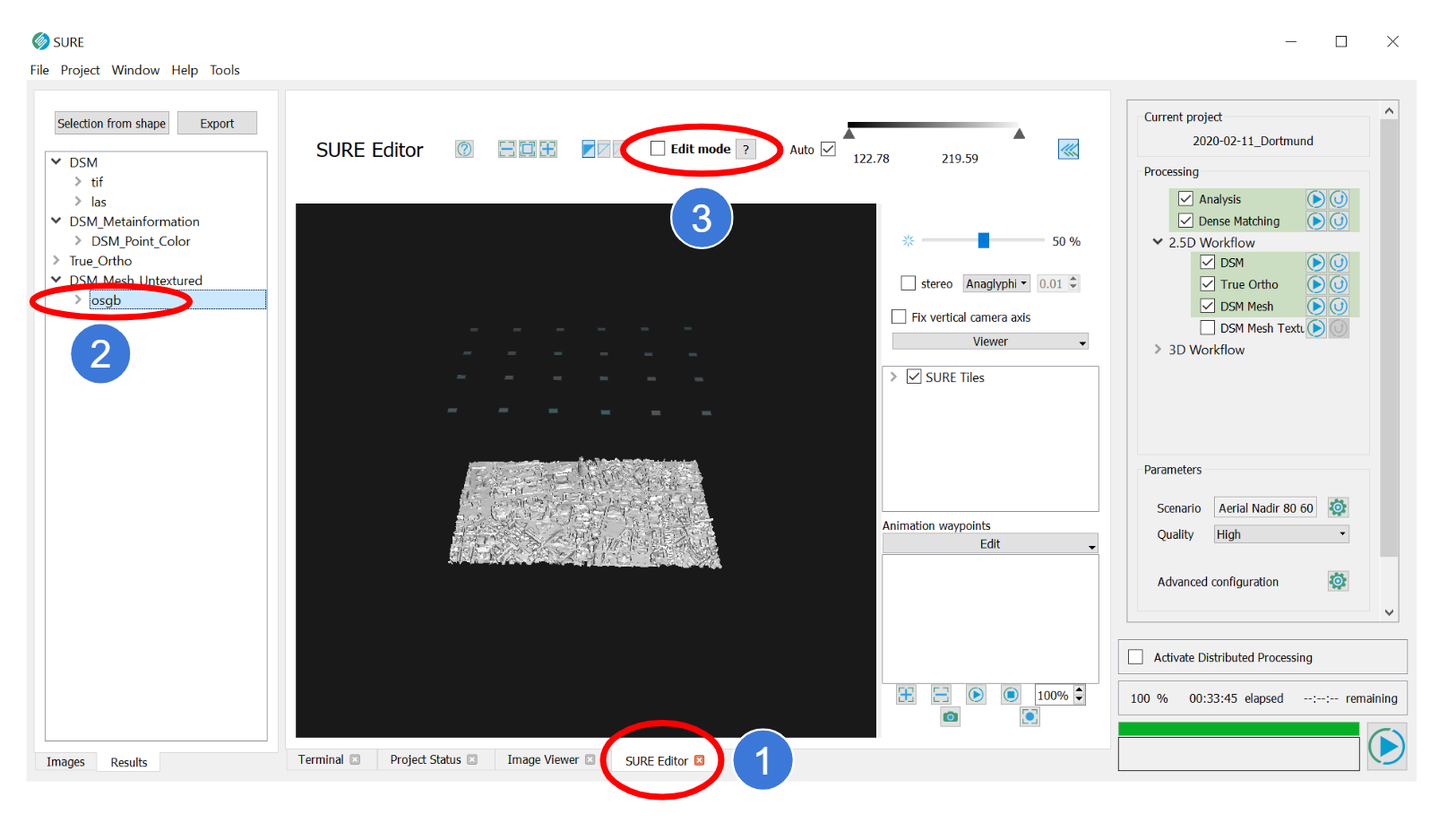Expand the 3D Workflow section
This screenshot has height=823, width=1456.
pos(1158,350)
